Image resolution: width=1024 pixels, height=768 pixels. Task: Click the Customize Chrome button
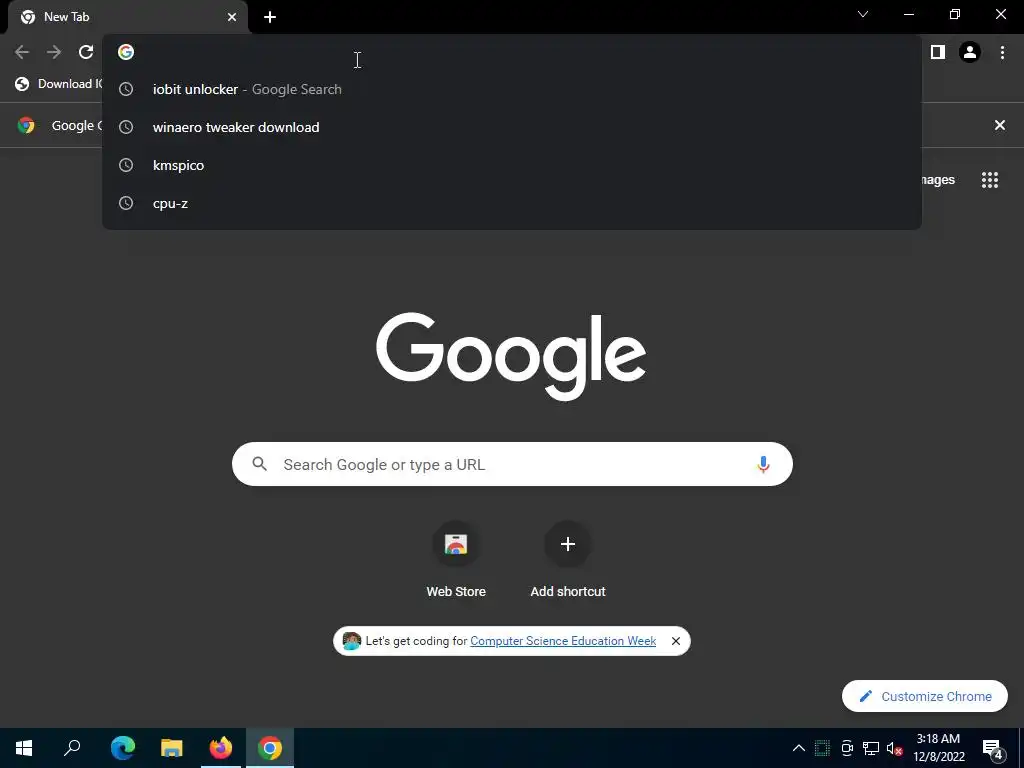(925, 696)
